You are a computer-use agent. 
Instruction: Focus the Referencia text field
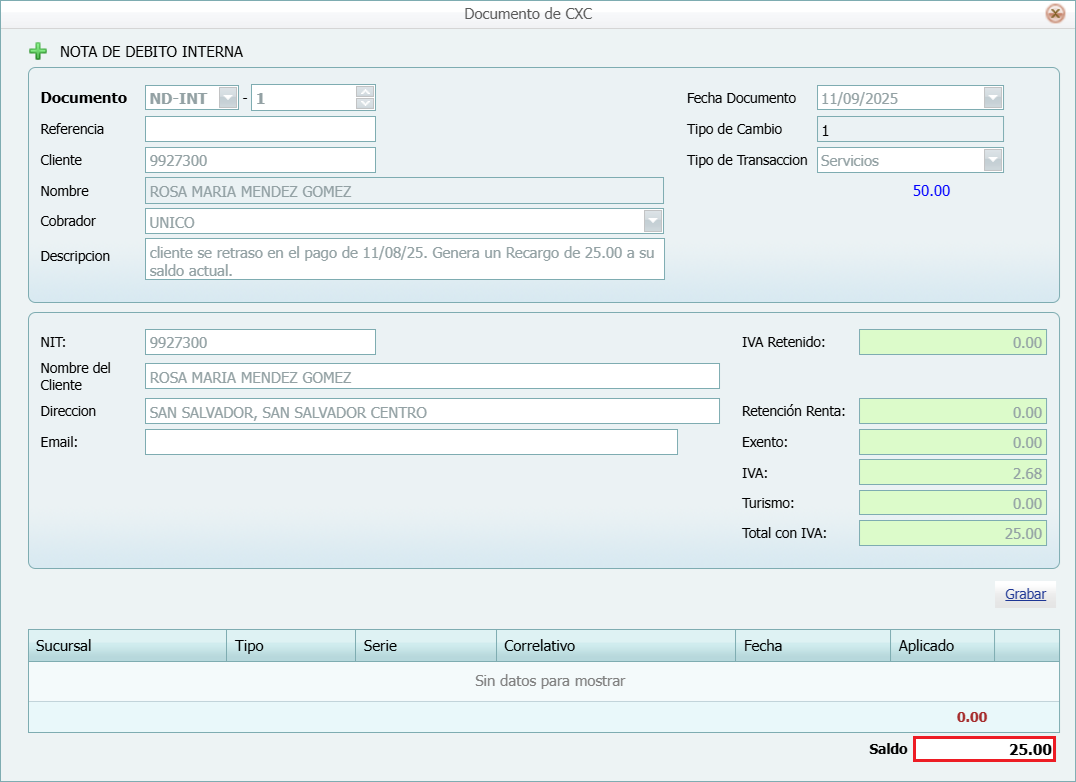tap(260, 129)
